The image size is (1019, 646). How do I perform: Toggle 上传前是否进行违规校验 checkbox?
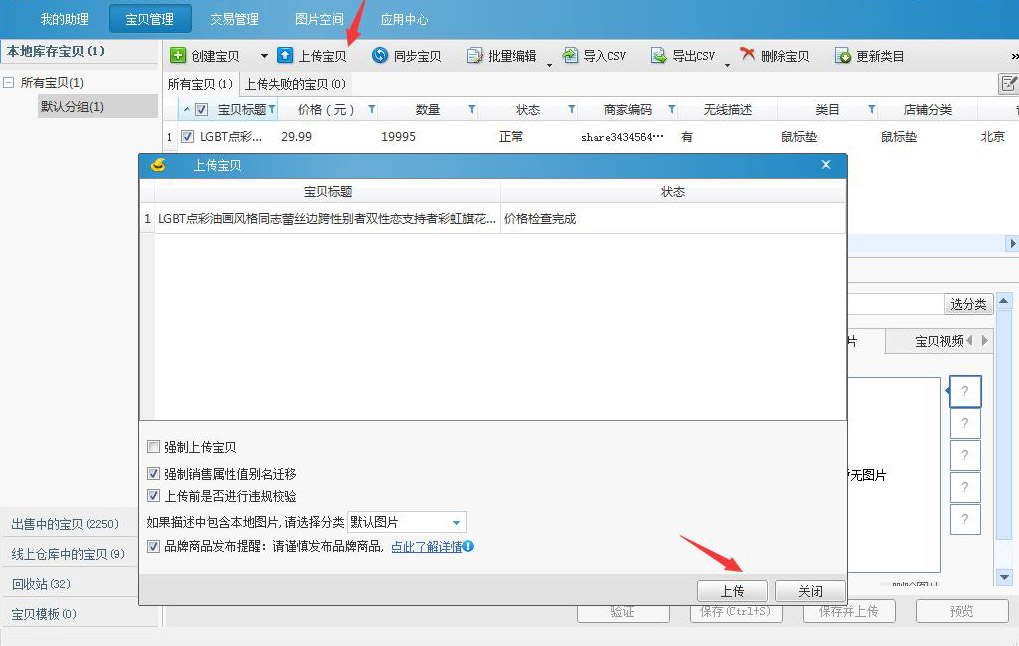pyautogui.click(x=153, y=495)
